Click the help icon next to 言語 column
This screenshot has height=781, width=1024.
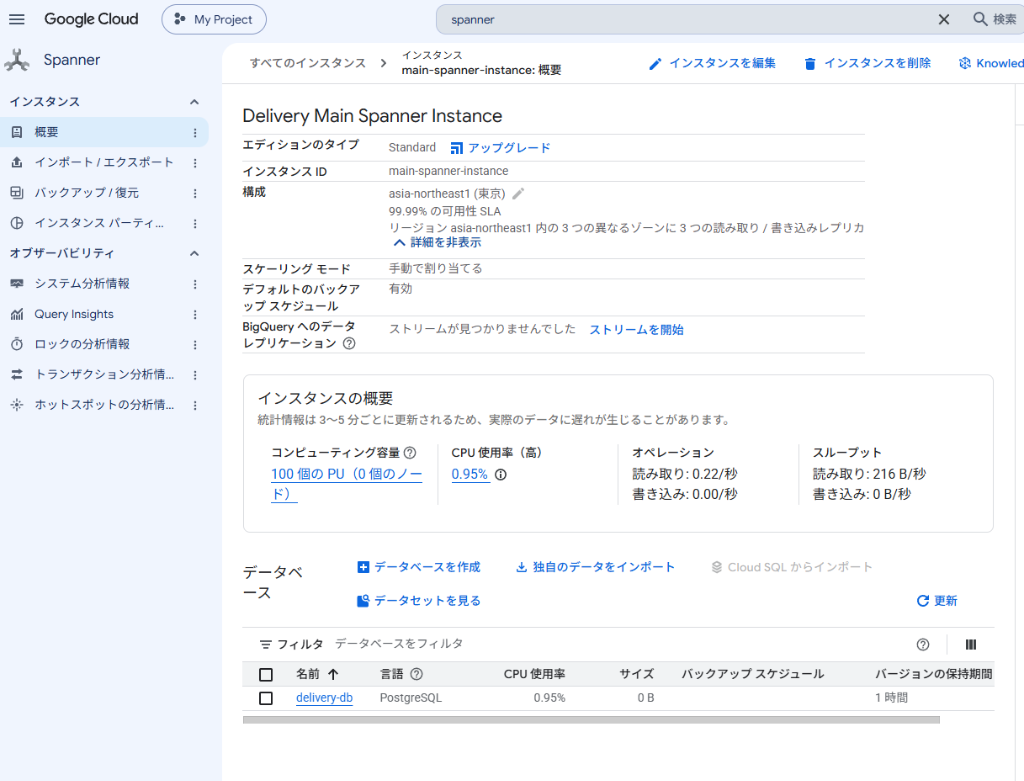pos(417,674)
